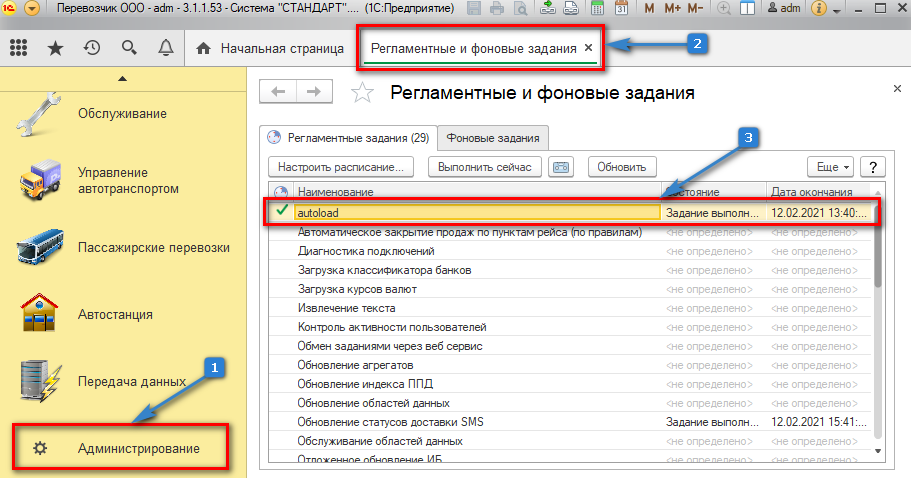Open the sections menu grid icon
Viewport: 911px width, 478px height.
[19, 48]
